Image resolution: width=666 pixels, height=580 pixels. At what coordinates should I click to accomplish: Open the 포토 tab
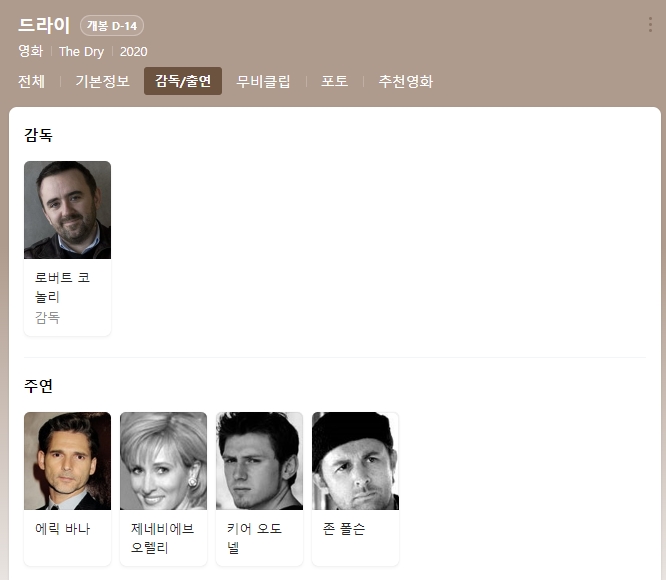click(x=335, y=81)
